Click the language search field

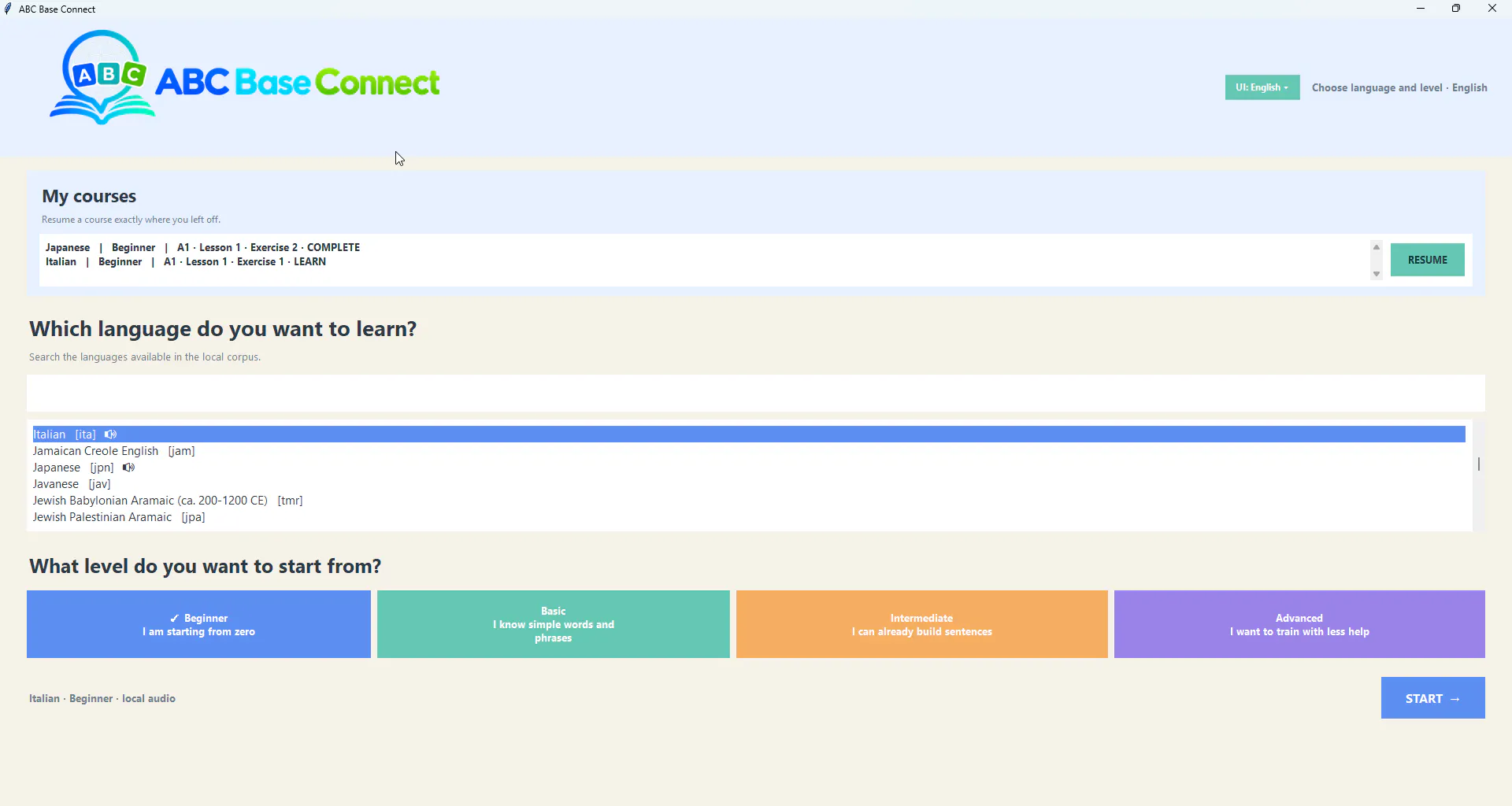tap(756, 393)
